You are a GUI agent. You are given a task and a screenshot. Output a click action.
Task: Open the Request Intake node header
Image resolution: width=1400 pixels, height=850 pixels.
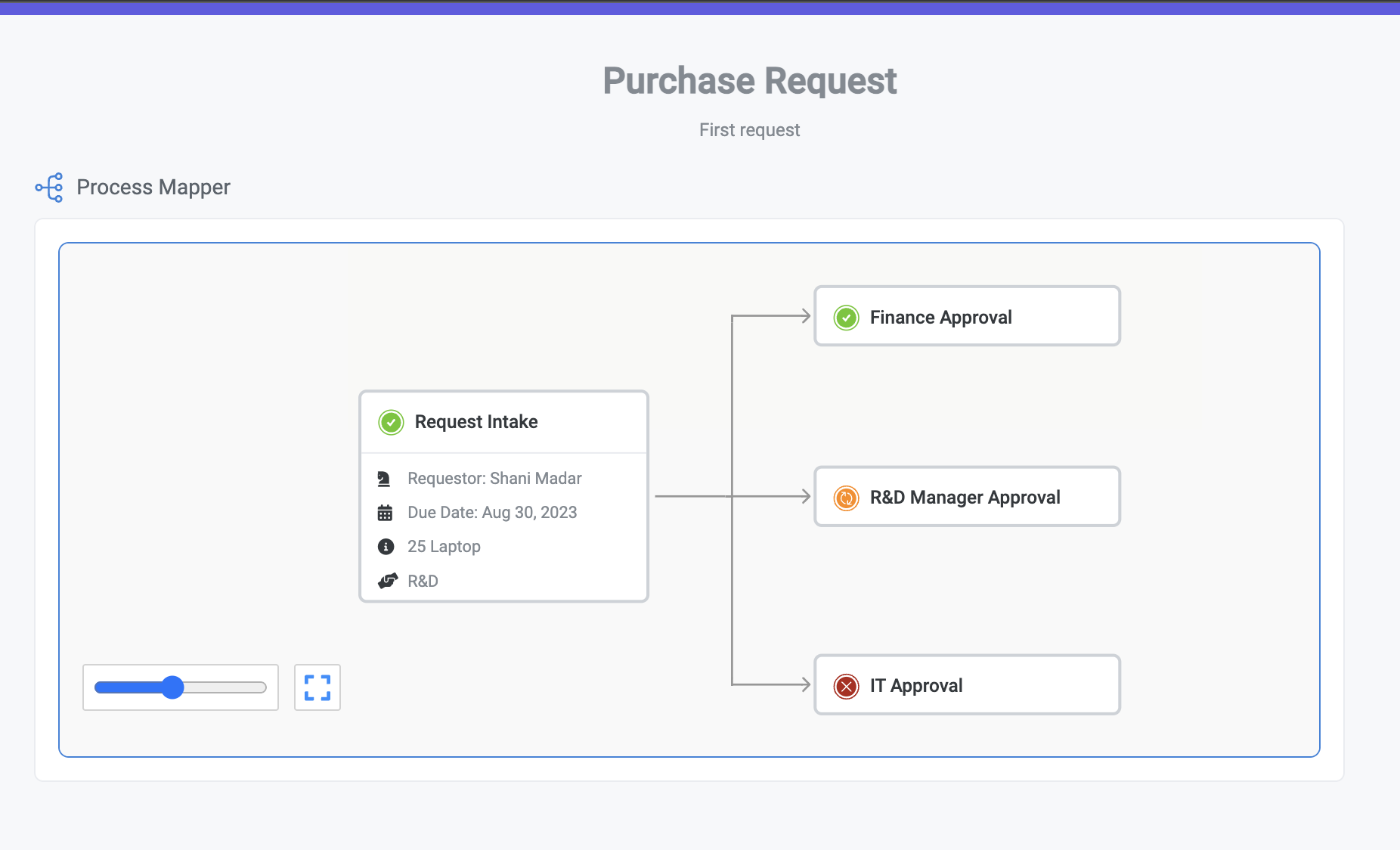click(x=503, y=422)
